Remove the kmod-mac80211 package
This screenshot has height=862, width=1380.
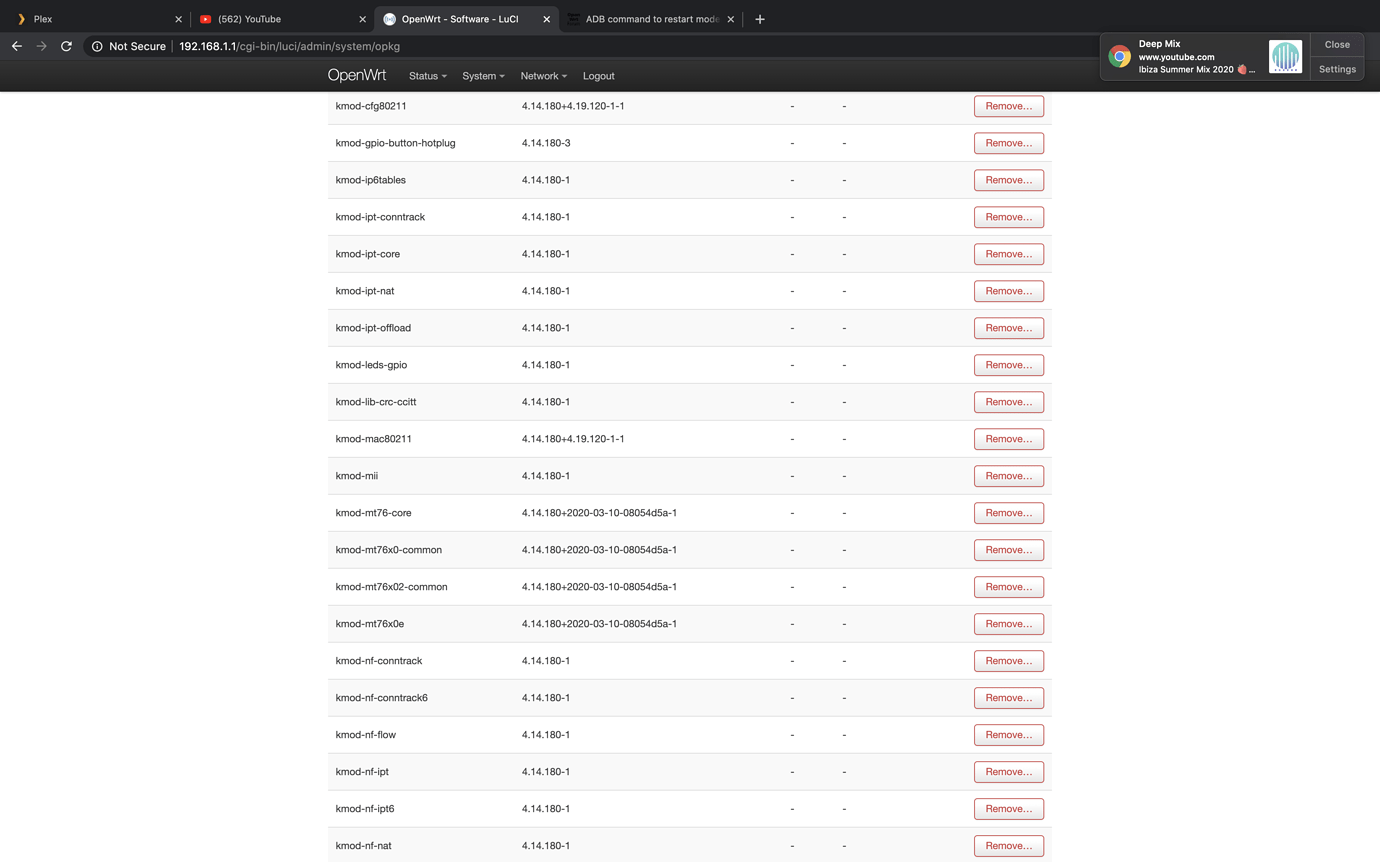1008,439
